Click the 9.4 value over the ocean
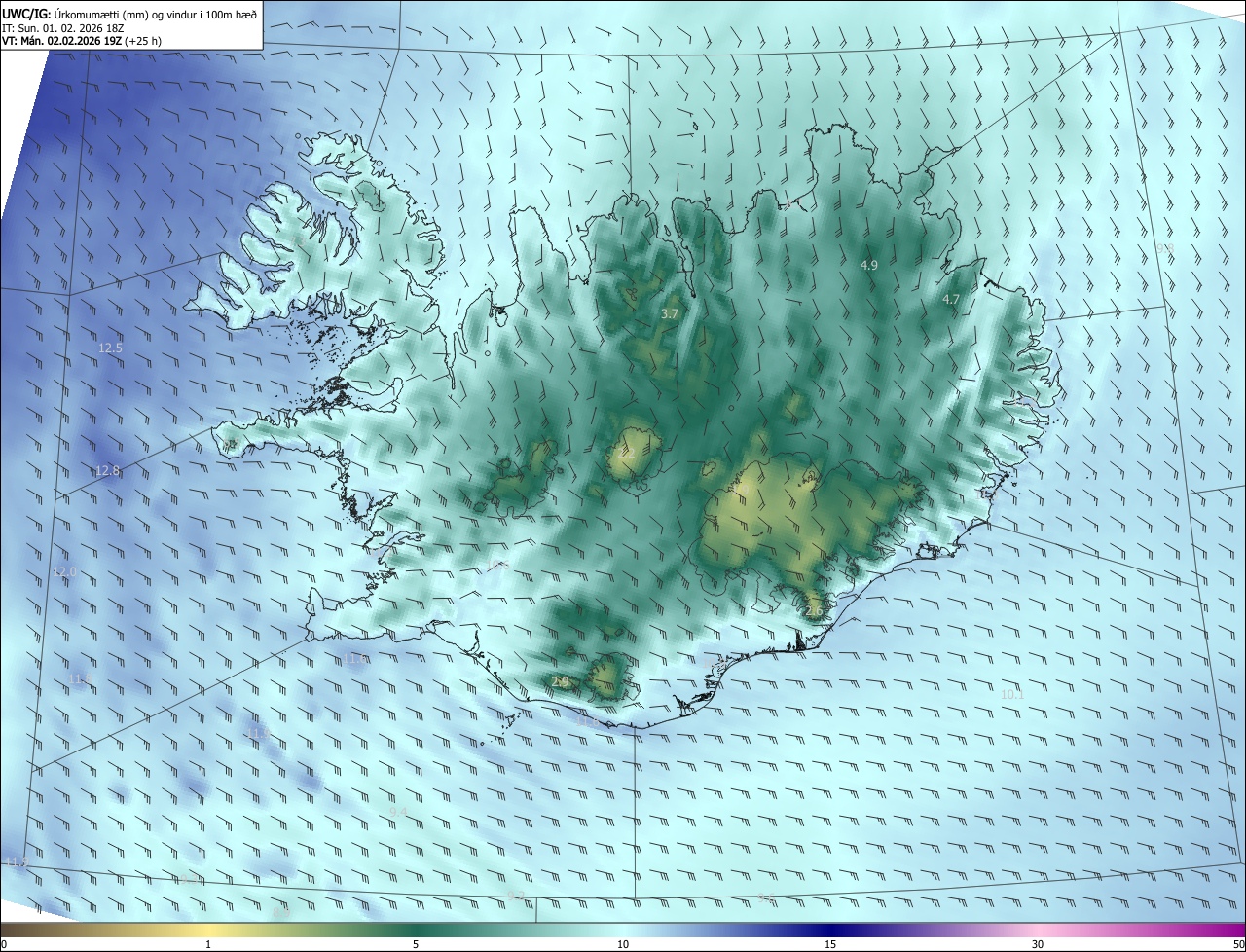This screenshot has height=952, width=1246. [398, 812]
